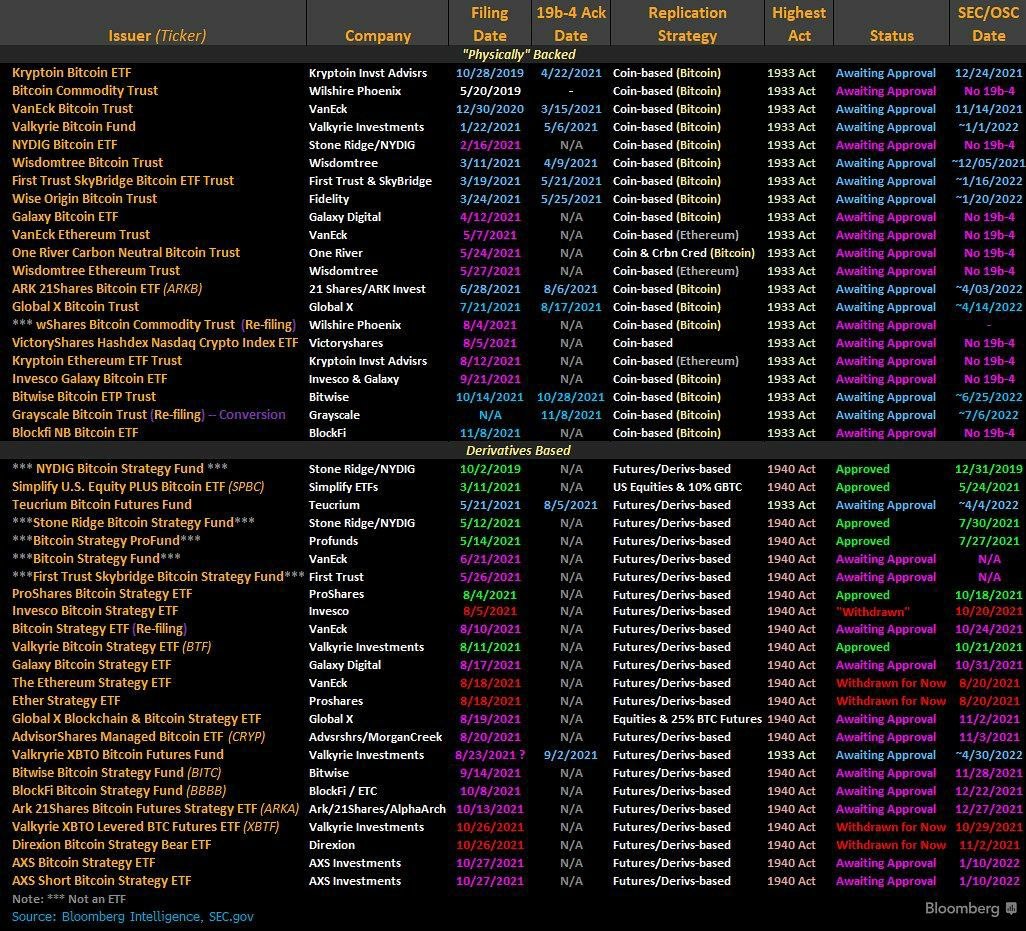This screenshot has height=931, width=1026.
Task: Click the Replication Strategy column header
Action: (687, 24)
